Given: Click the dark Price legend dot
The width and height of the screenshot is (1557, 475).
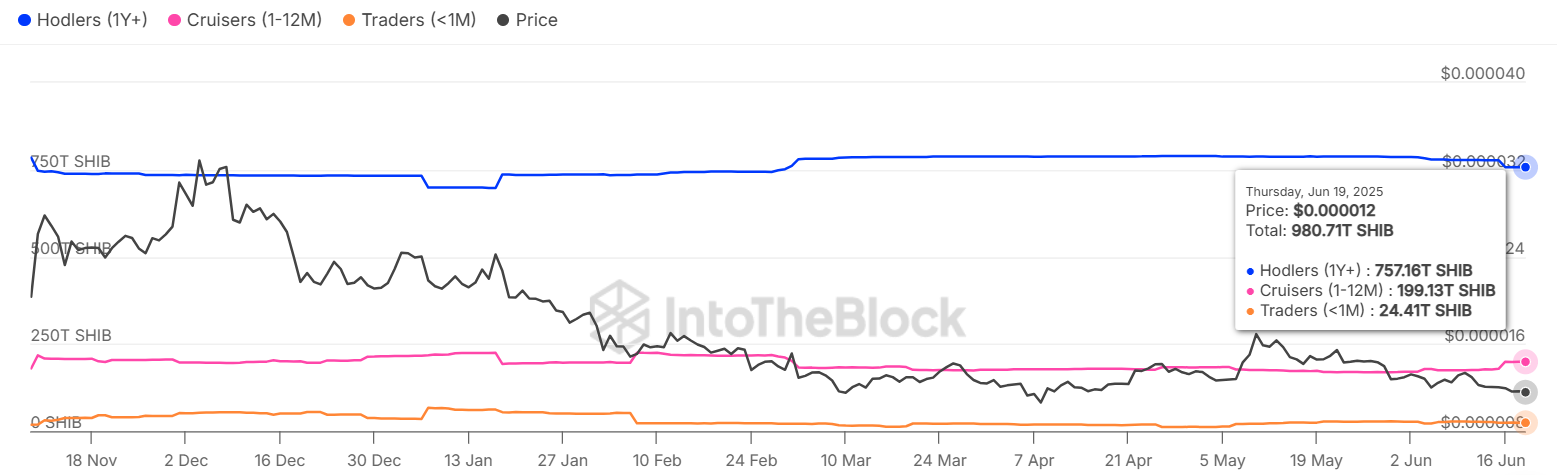Looking at the screenshot, I should tap(504, 20).
